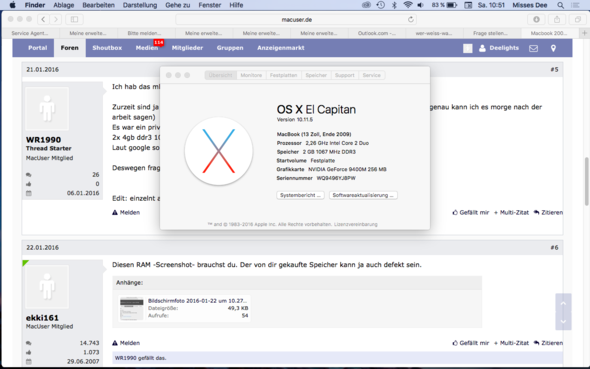Open the Fenster menu
This screenshot has width=590, height=369.
tap(210, 5)
